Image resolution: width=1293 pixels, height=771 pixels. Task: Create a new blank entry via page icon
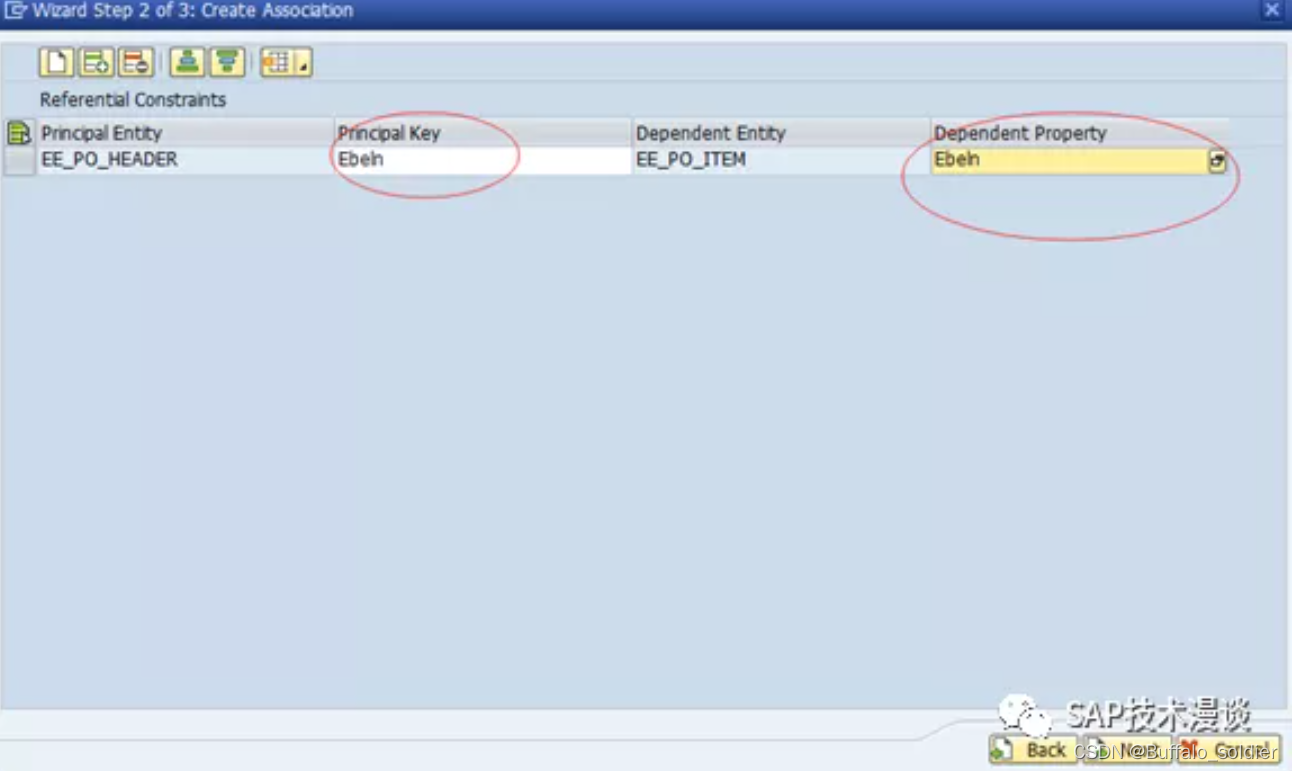[56, 62]
